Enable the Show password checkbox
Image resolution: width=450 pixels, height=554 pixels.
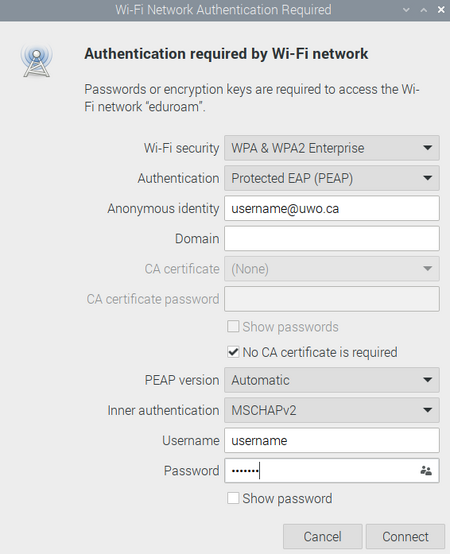point(233,498)
